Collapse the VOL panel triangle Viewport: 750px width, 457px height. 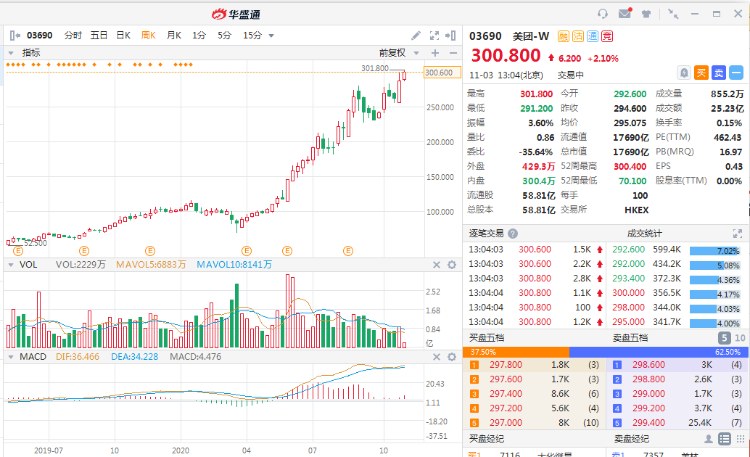pos(11,265)
